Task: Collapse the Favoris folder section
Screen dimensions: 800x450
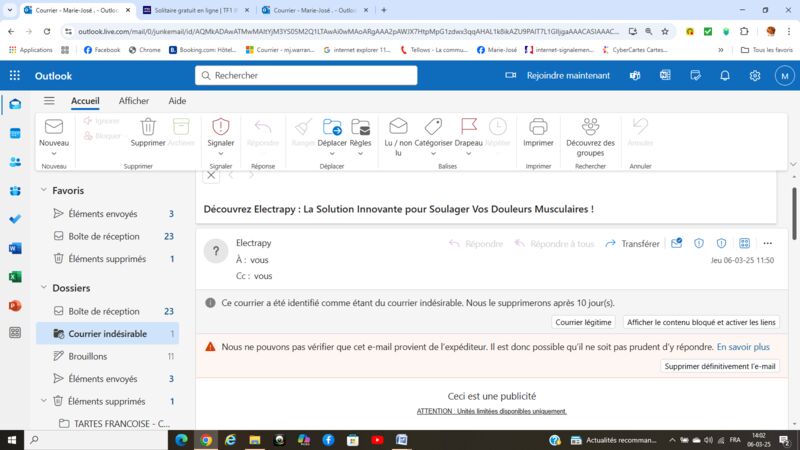Action: pos(43,190)
